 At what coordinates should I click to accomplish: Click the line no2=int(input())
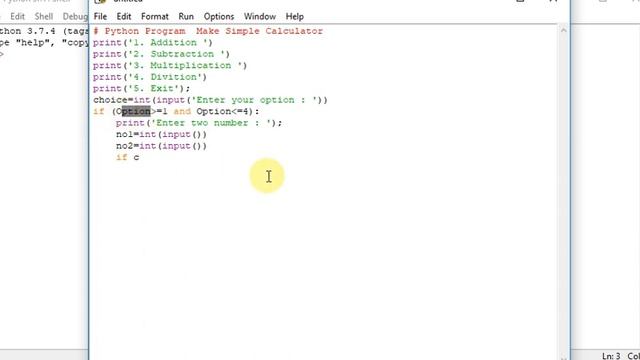pos(161,146)
